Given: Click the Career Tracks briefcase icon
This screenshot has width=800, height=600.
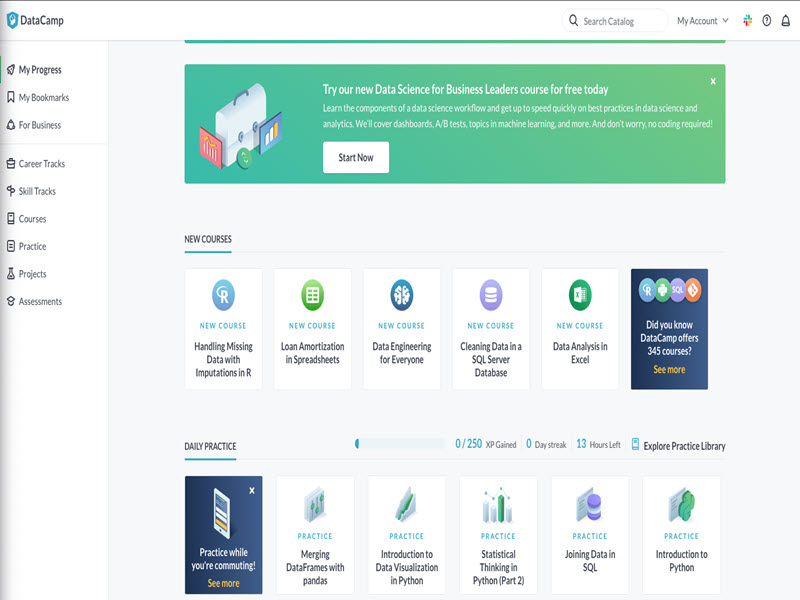Looking at the screenshot, I should point(11,163).
